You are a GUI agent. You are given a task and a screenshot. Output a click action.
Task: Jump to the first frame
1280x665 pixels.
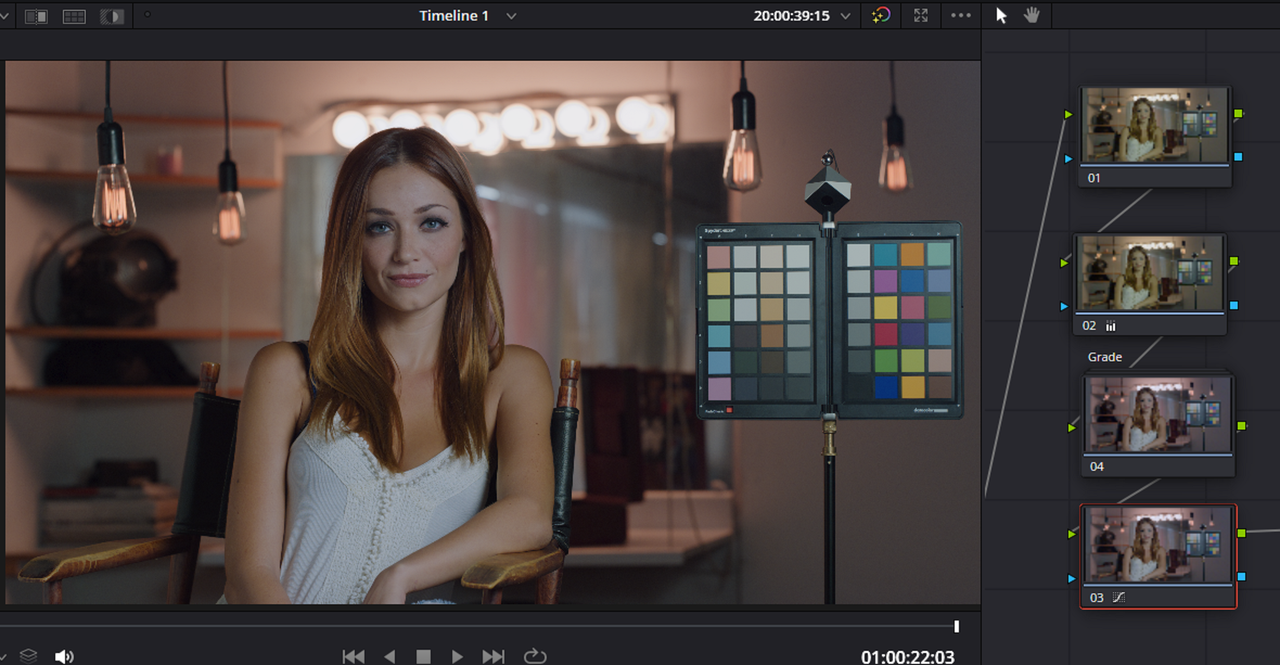(x=353, y=656)
